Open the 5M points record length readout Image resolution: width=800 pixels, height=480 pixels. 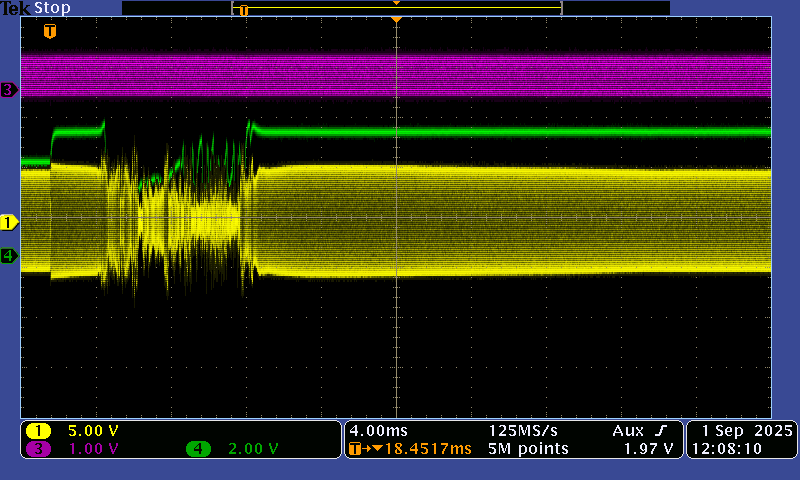coord(528,449)
